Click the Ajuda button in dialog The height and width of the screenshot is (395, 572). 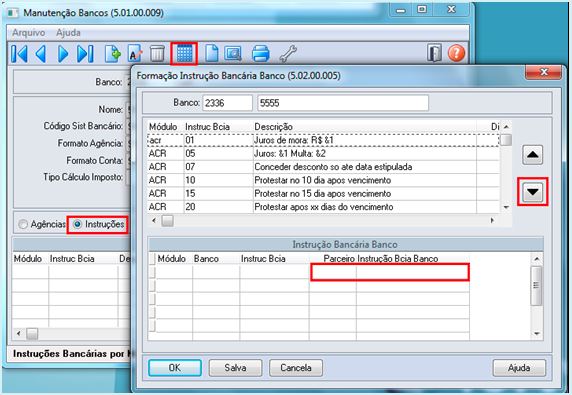519,368
